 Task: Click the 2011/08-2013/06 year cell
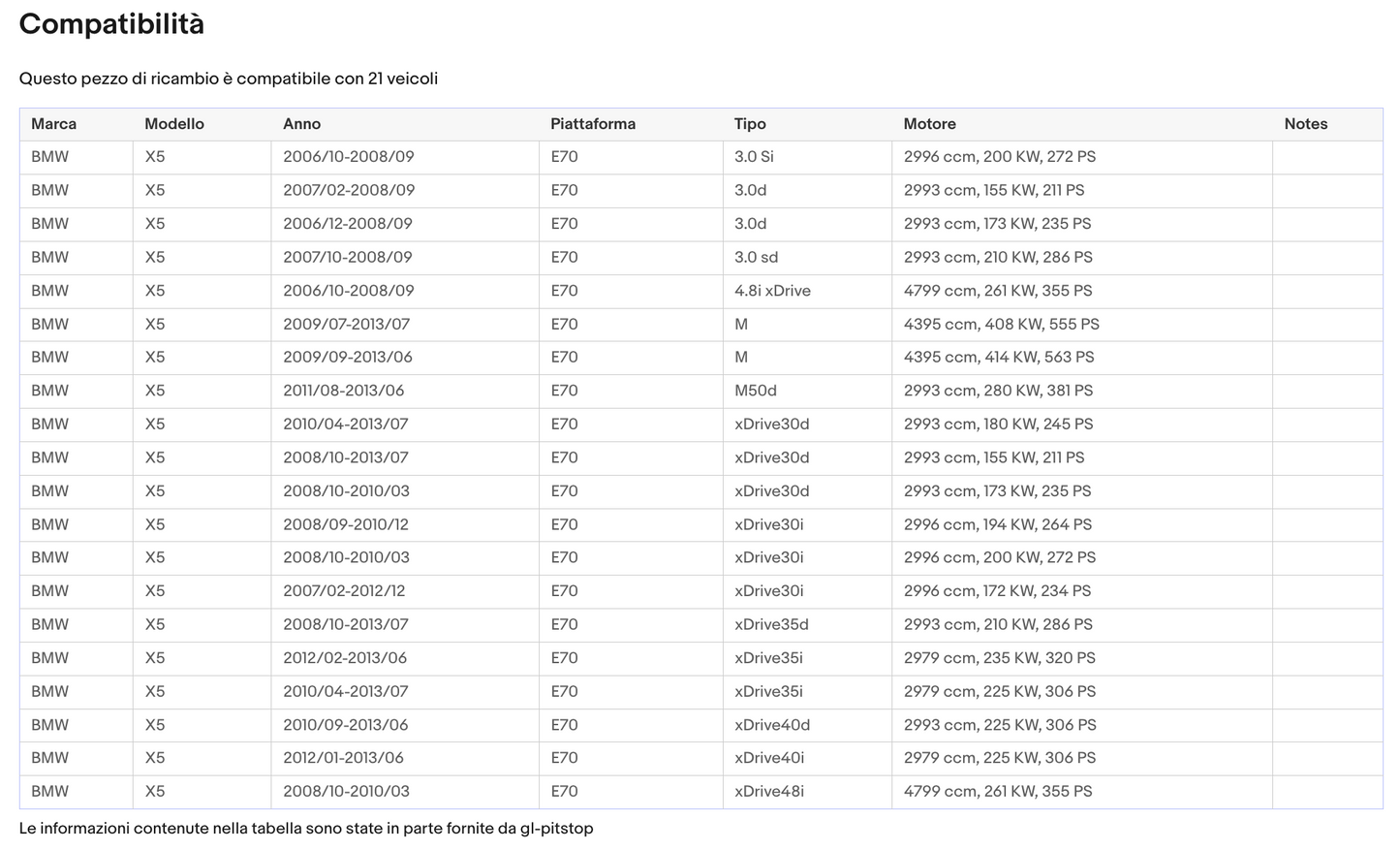point(344,391)
